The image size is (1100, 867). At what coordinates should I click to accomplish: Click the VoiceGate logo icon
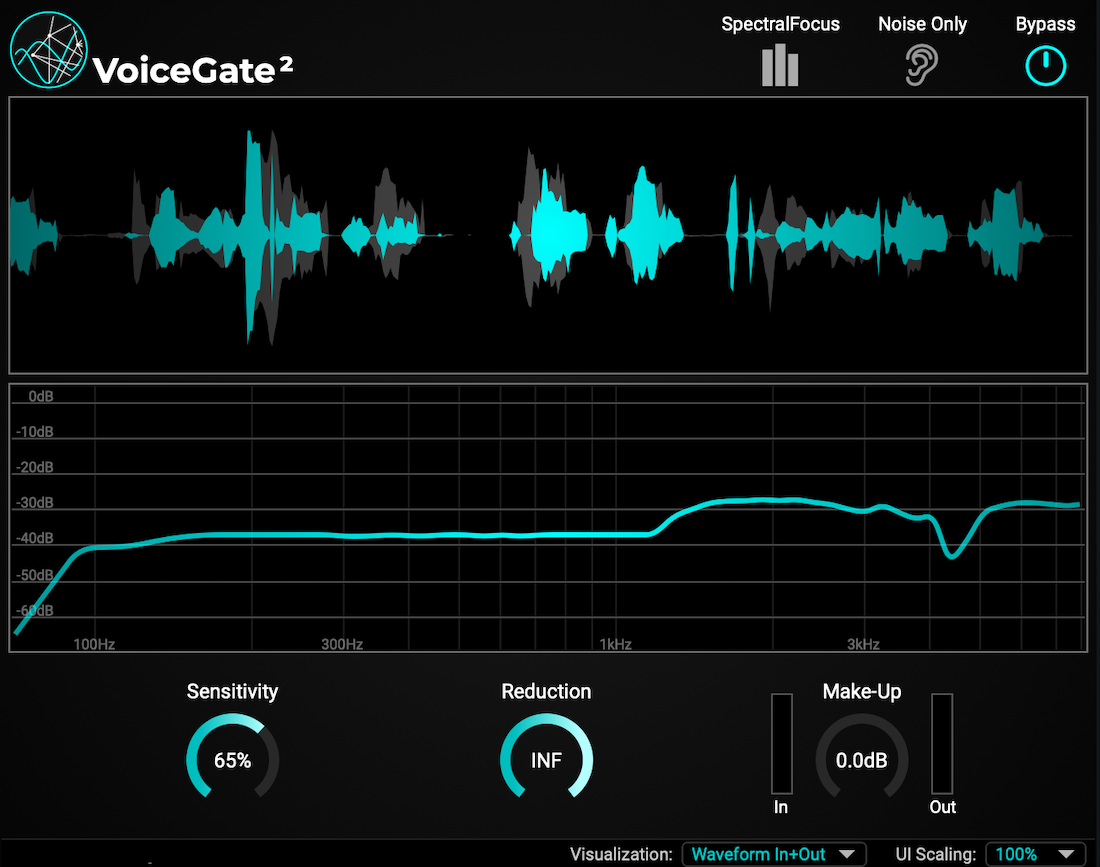(x=45, y=50)
